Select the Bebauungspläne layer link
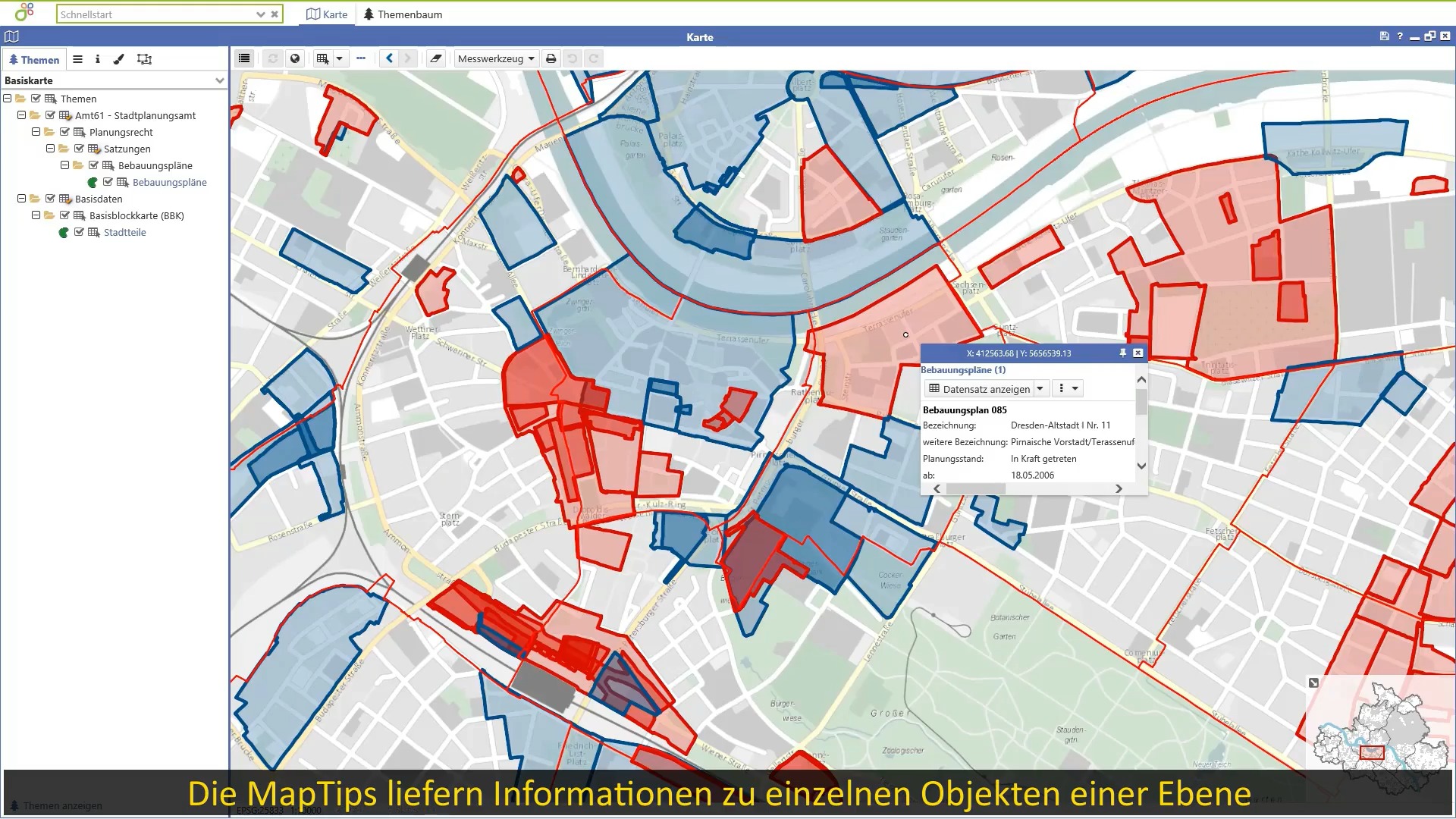This screenshot has height=819, width=1456. pos(169,182)
